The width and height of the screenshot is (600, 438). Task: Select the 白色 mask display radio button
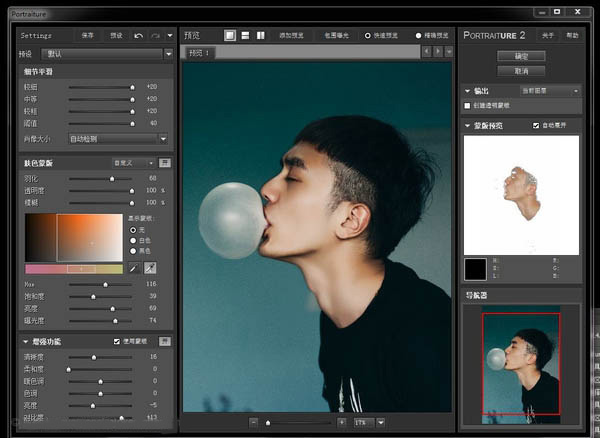point(134,240)
